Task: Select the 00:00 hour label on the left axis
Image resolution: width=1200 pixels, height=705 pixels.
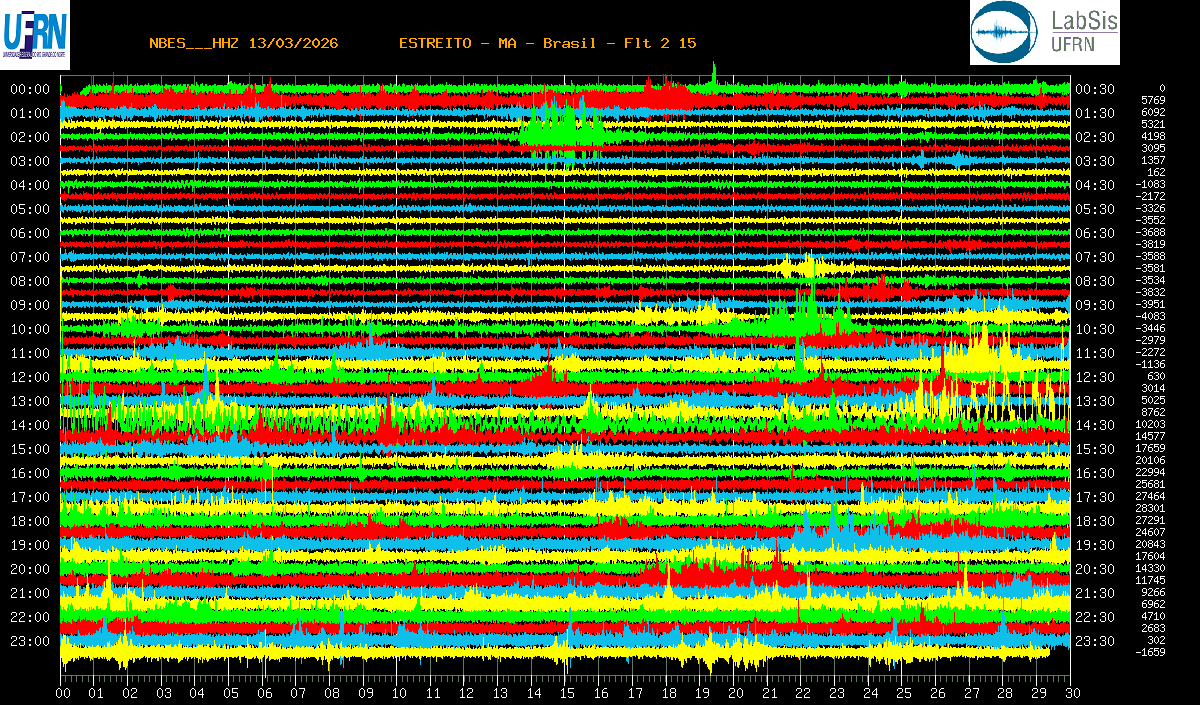Action: (x=30, y=89)
